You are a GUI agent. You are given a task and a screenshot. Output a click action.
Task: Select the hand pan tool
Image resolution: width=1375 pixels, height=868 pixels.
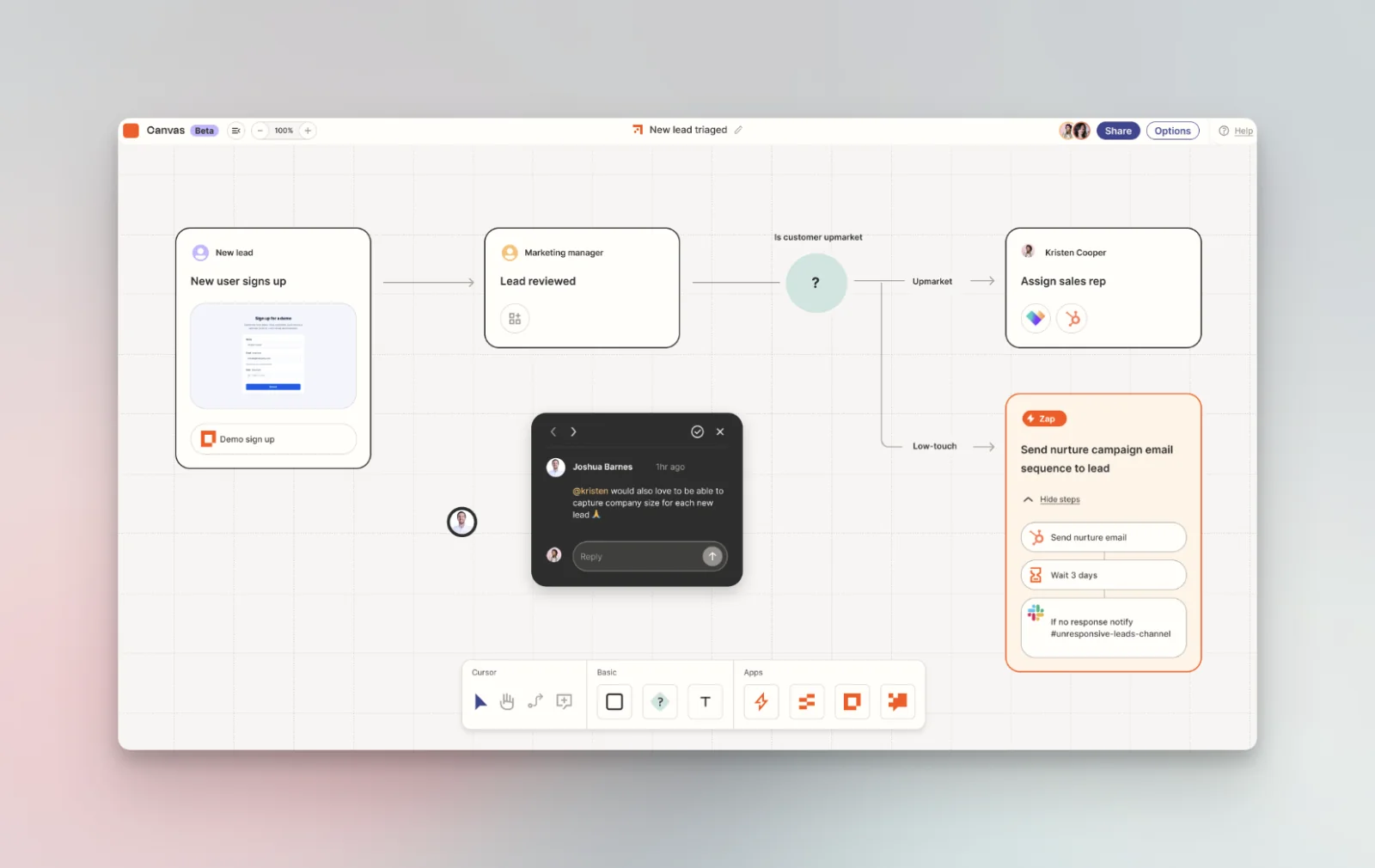(x=507, y=701)
